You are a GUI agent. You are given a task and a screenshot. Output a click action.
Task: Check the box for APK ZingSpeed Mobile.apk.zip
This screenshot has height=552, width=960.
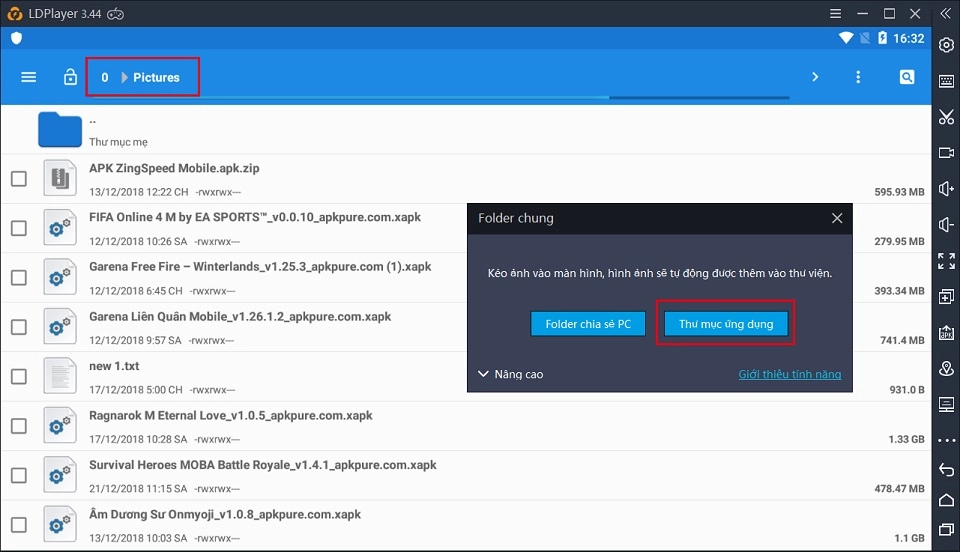point(19,179)
